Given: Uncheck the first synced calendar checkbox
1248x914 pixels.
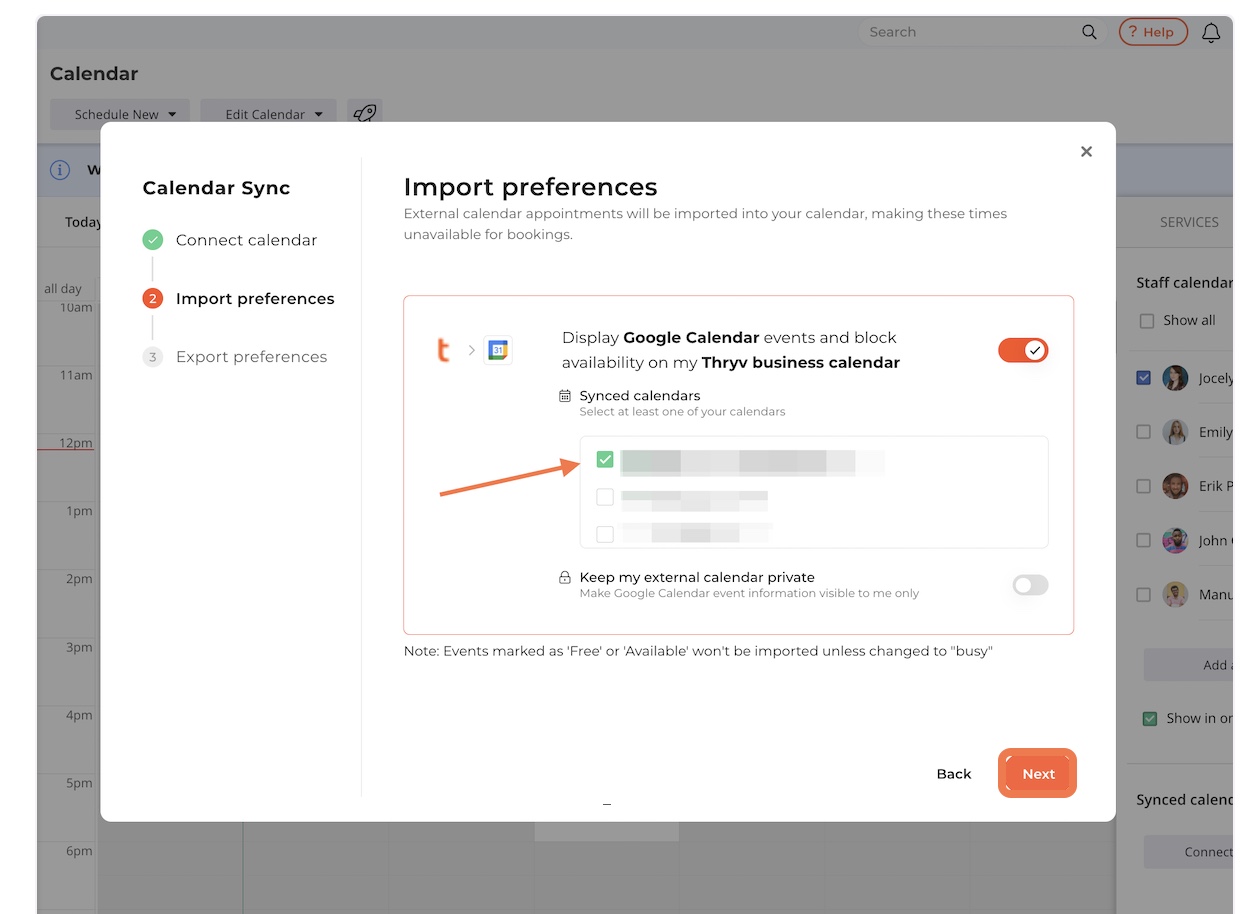Looking at the screenshot, I should tap(605, 460).
